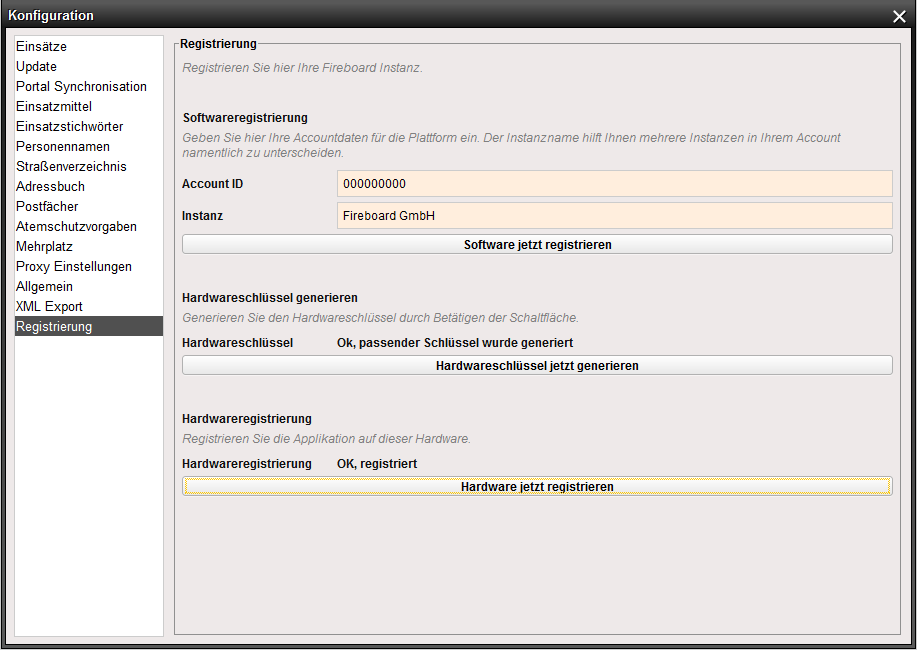This screenshot has height=650, width=917.
Task: Click Hardwareschlüssel jetzt generieren button
Action: click(x=537, y=366)
